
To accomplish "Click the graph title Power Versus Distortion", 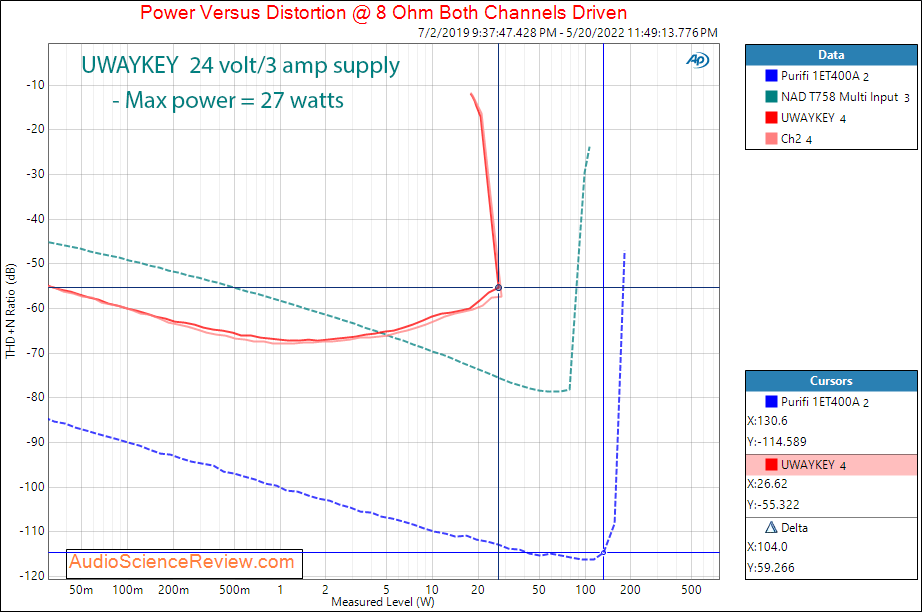I will coord(383,12).
